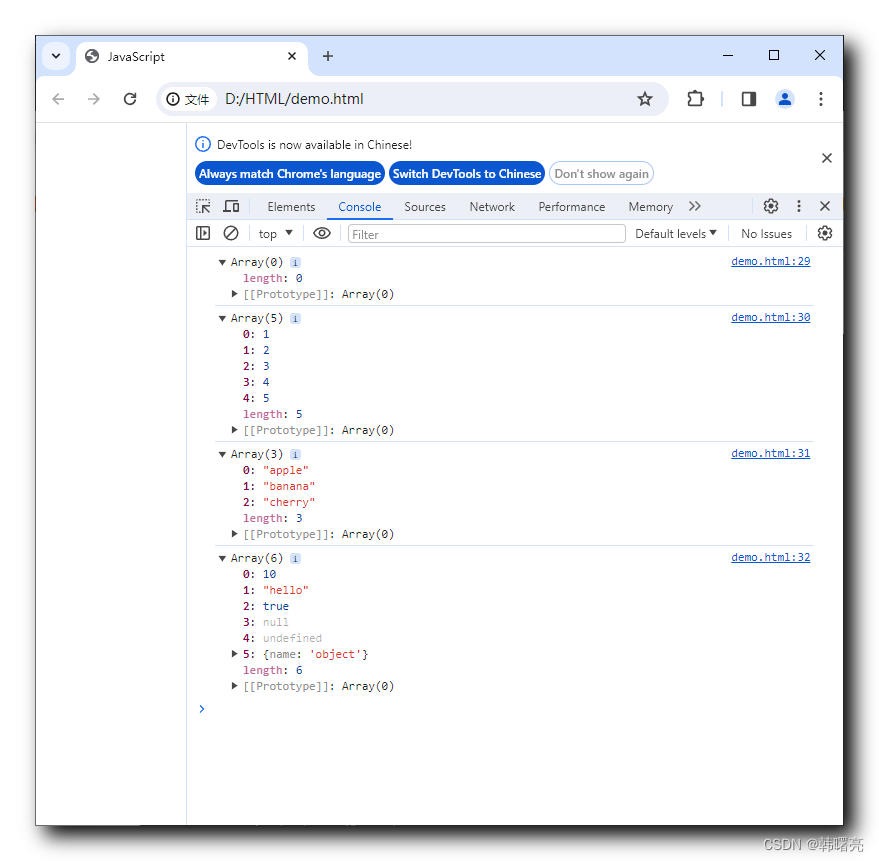Image resolution: width=879 pixels, height=861 pixels.
Task: Expand Prototype under Array(3)
Action: pos(234,534)
